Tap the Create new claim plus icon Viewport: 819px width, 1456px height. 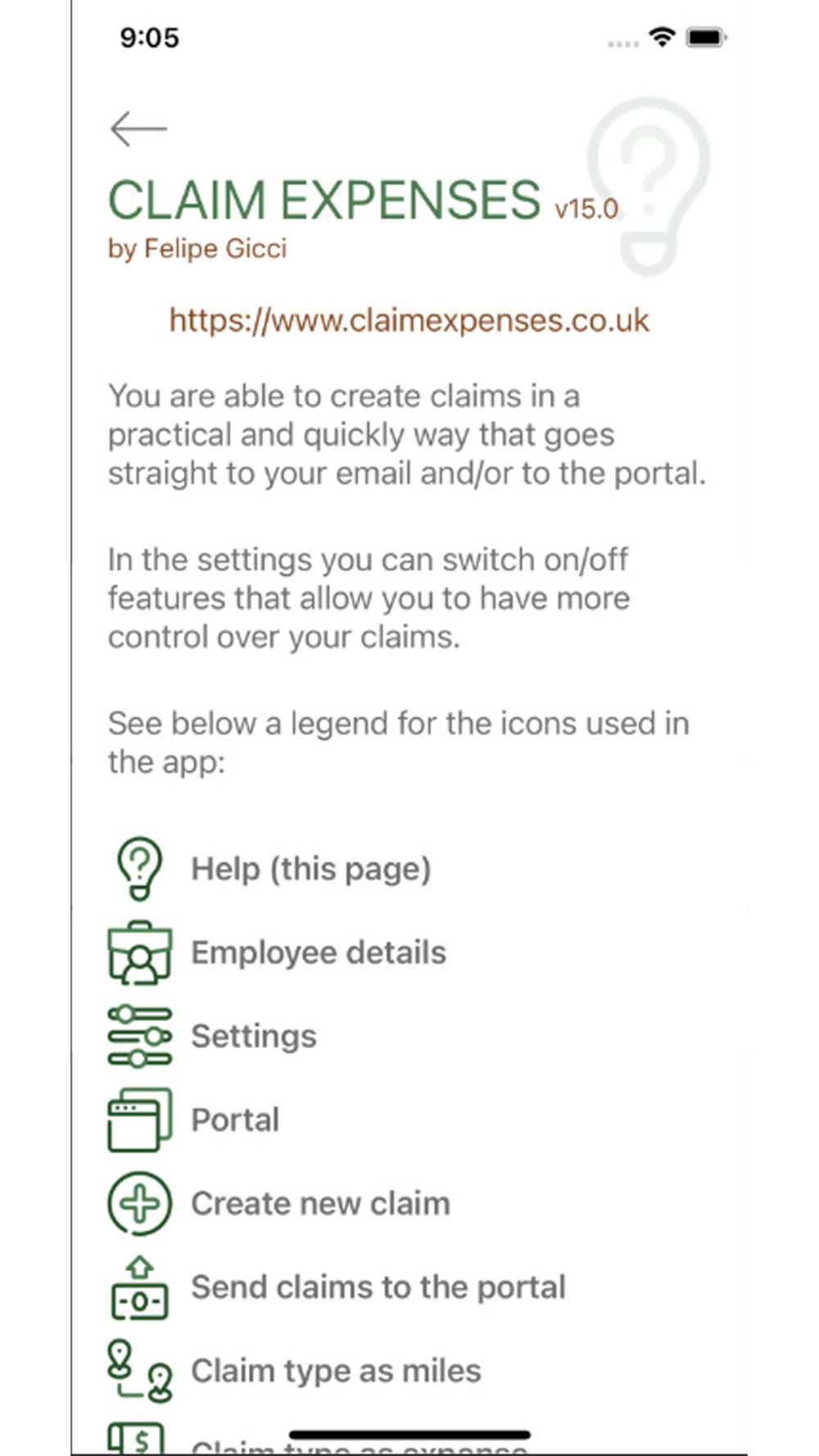[x=140, y=1203]
